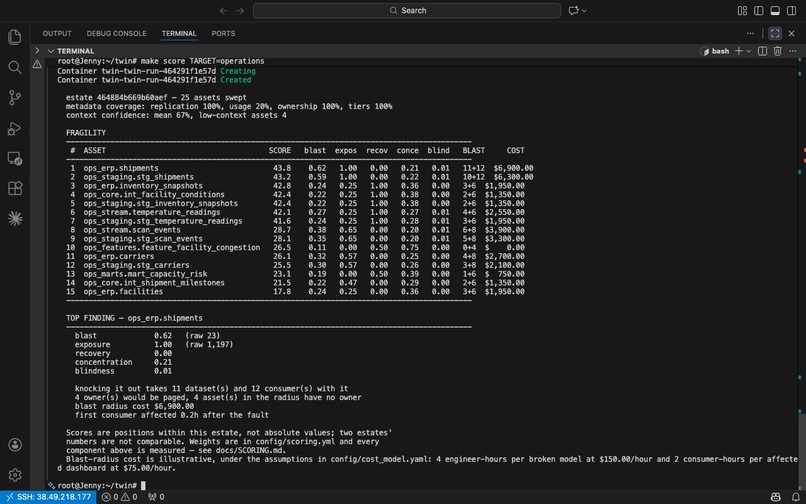Go back with the left arrow
The width and height of the screenshot is (806, 504).
click(223, 10)
